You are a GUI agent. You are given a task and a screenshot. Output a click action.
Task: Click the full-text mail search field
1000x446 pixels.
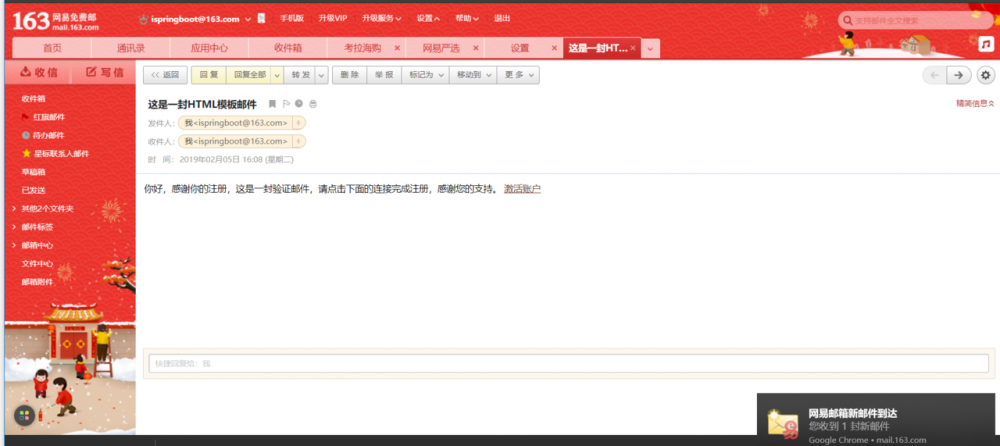point(918,20)
